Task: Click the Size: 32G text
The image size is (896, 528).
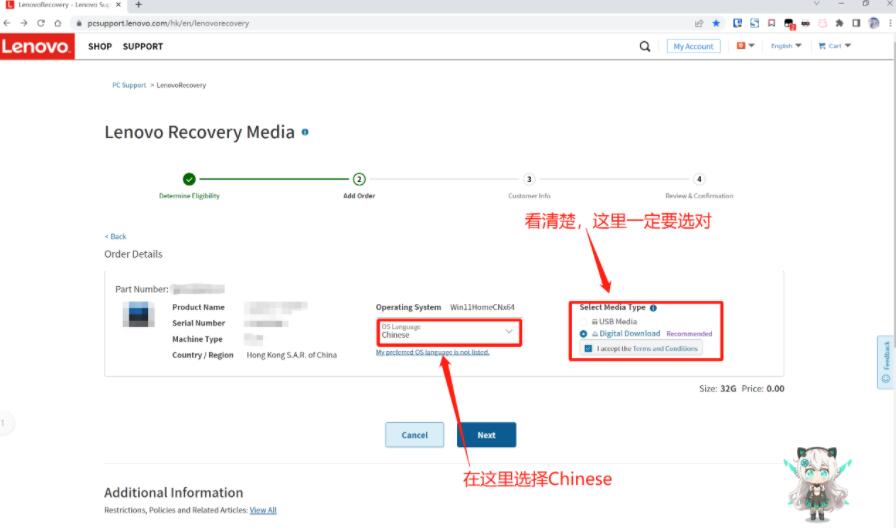Action: coord(717,389)
